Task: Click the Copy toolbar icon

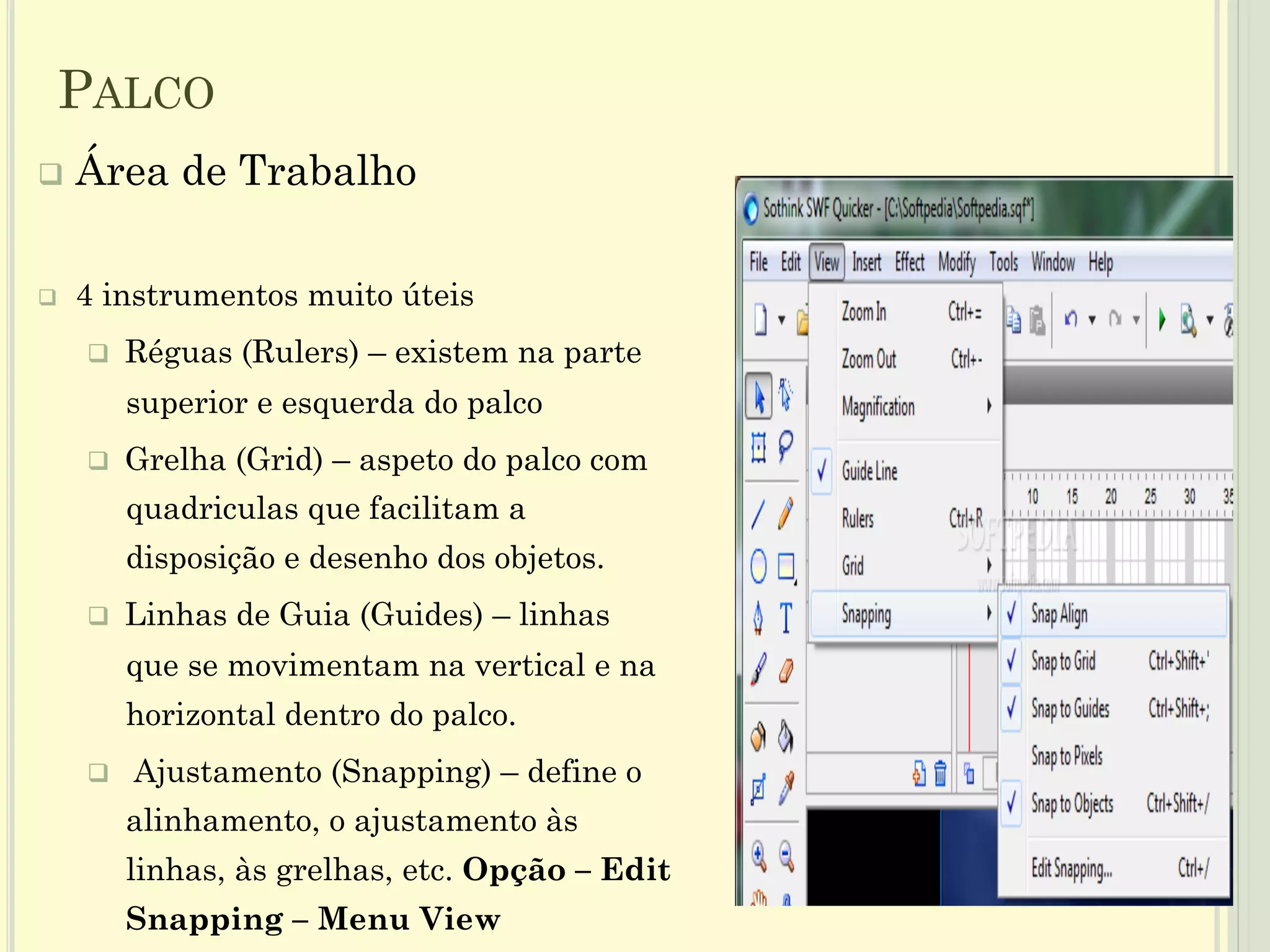Action: (x=1013, y=320)
